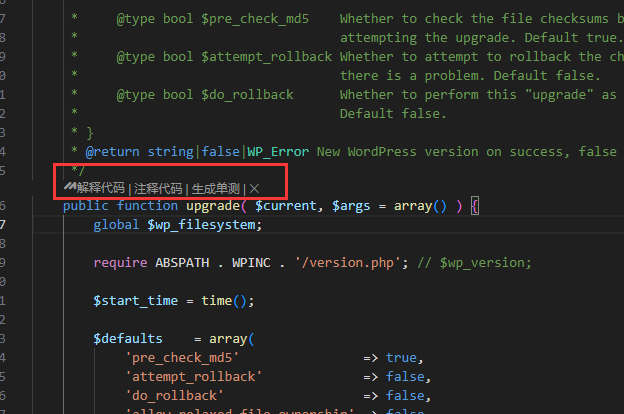This screenshot has height=414, width=624.
Task: Click the '/version.php' string literal
Action: tap(348, 263)
